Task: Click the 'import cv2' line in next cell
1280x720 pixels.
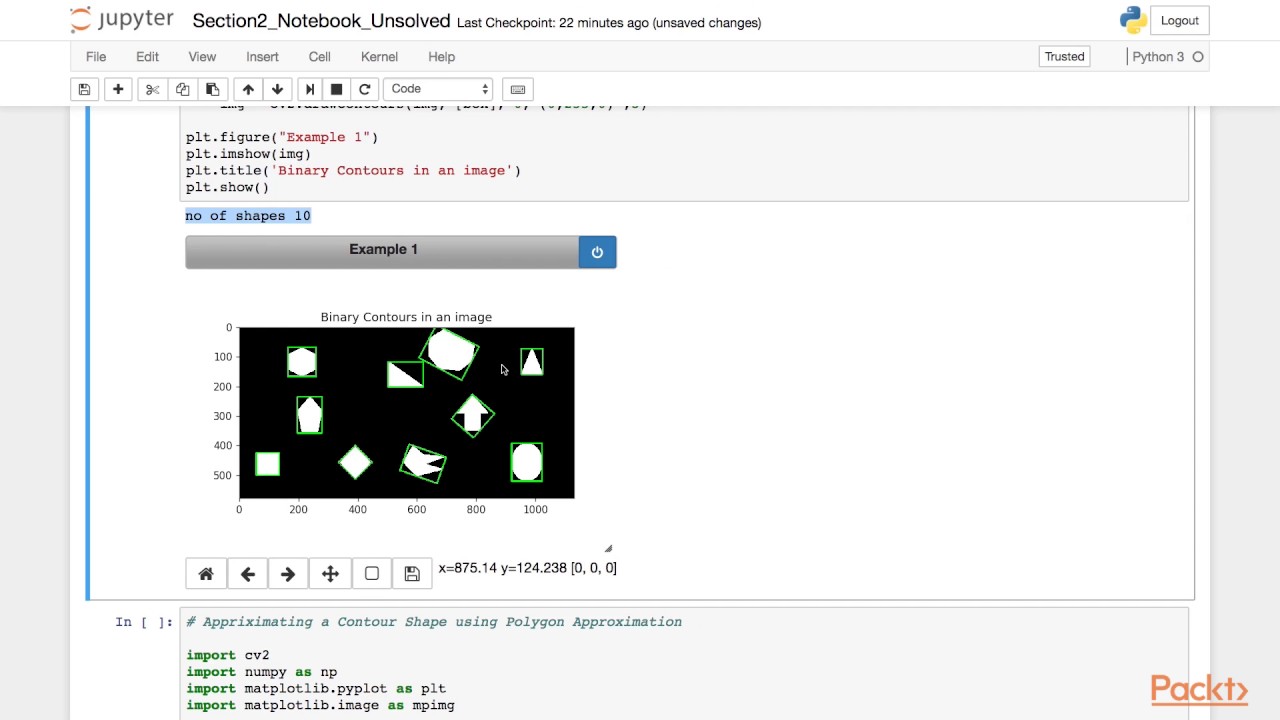Action: (228, 655)
